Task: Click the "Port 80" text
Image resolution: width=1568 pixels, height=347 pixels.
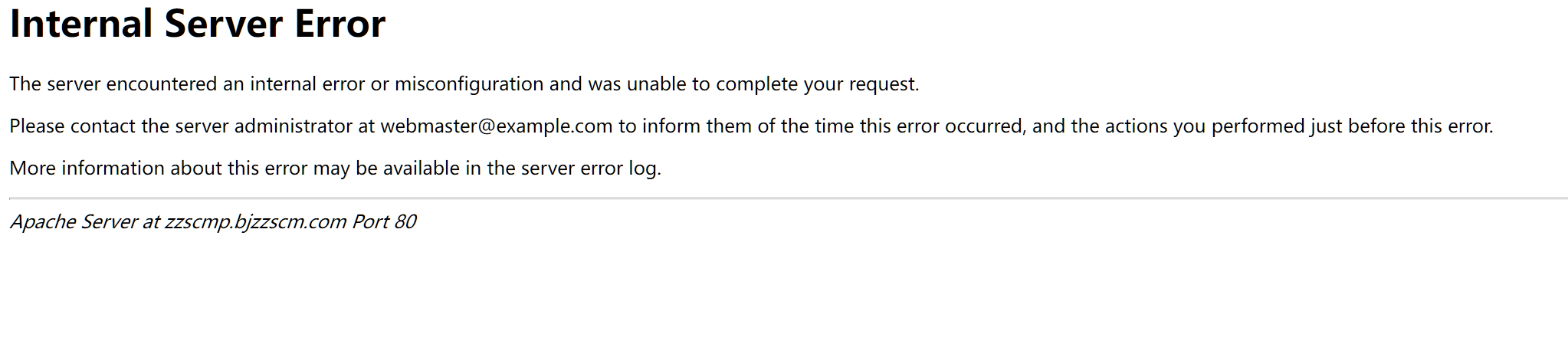Action: click(x=384, y=222)
